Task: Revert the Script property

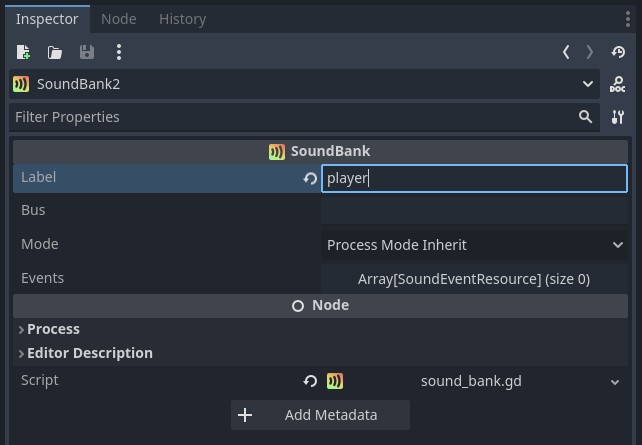Action: tap(310, 381)
